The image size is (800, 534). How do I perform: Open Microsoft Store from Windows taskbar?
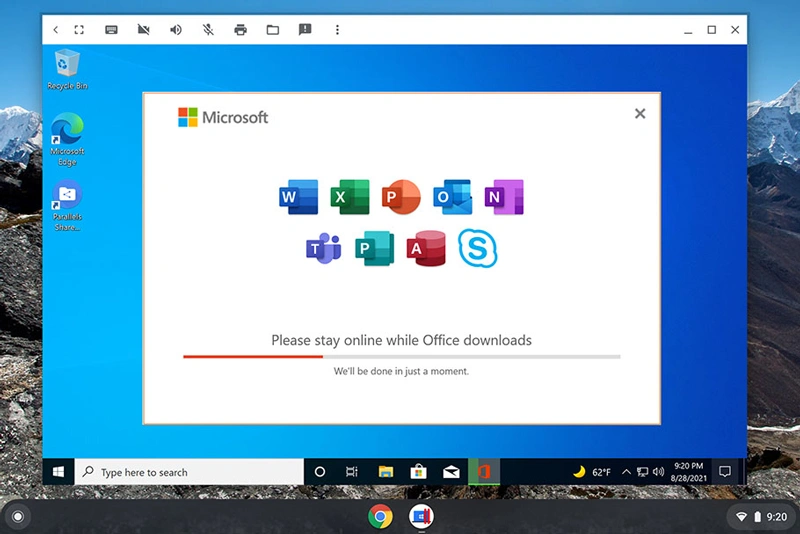418,472
